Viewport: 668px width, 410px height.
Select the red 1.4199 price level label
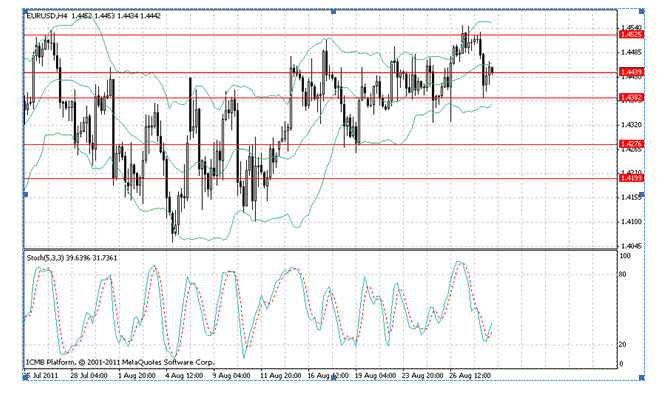[631, 178]
